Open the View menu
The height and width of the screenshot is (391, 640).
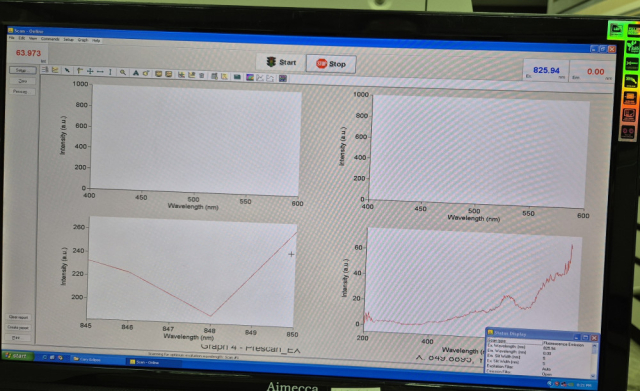(x=33, y=38)
